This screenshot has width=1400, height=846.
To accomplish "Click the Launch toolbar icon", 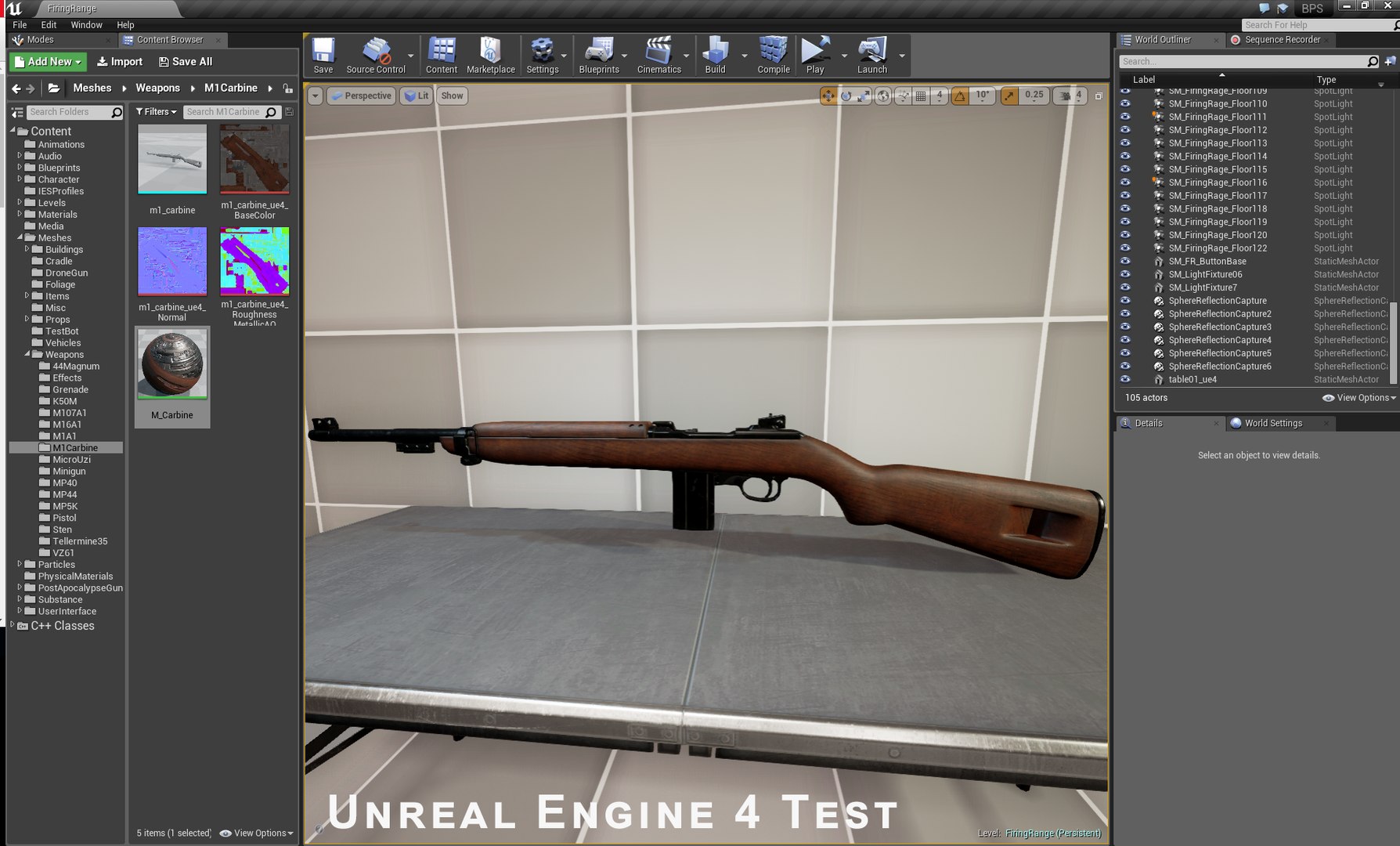I will (872, 56).
